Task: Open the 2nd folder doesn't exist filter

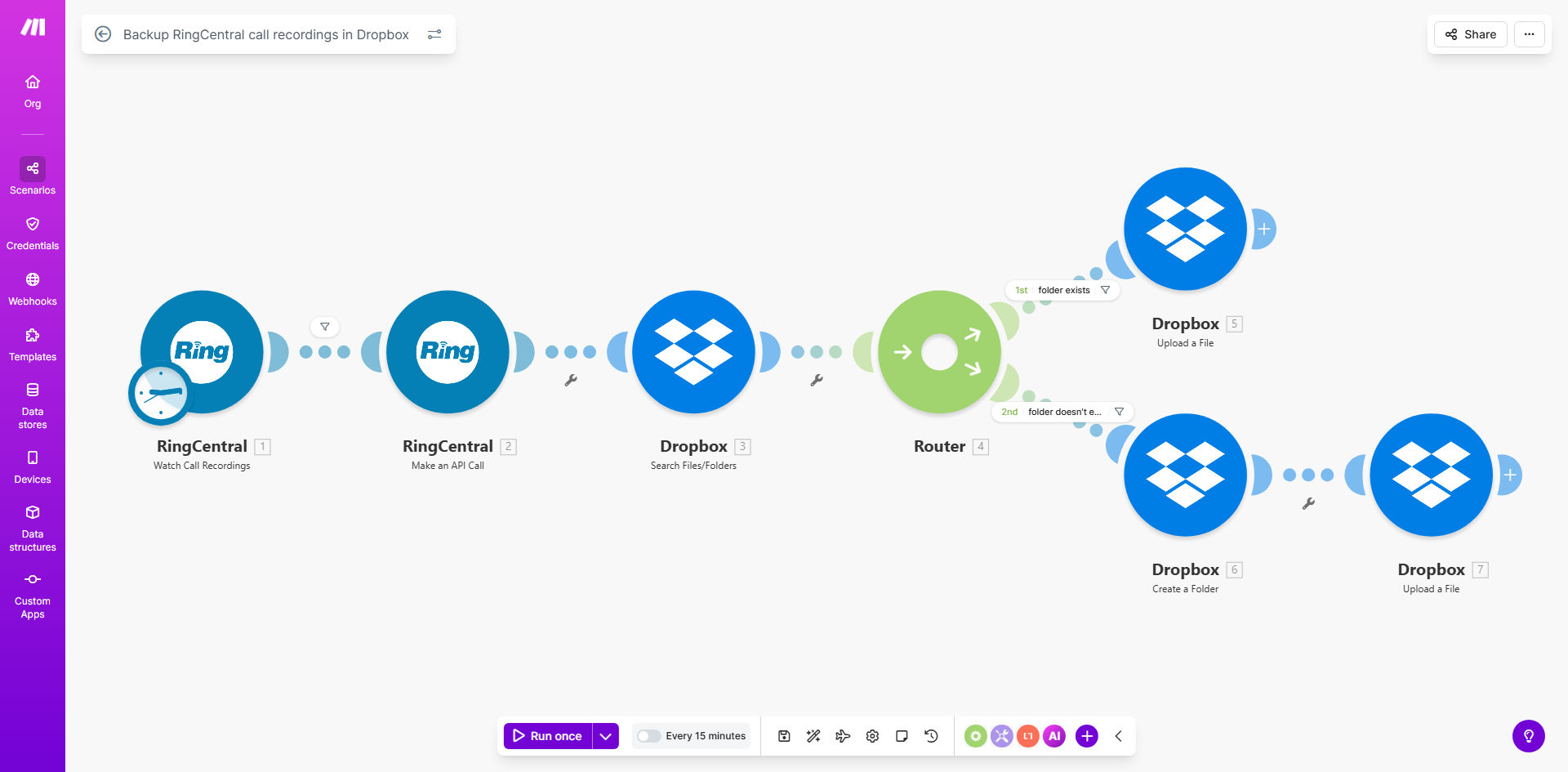Action: click(x=1062, y=412)
